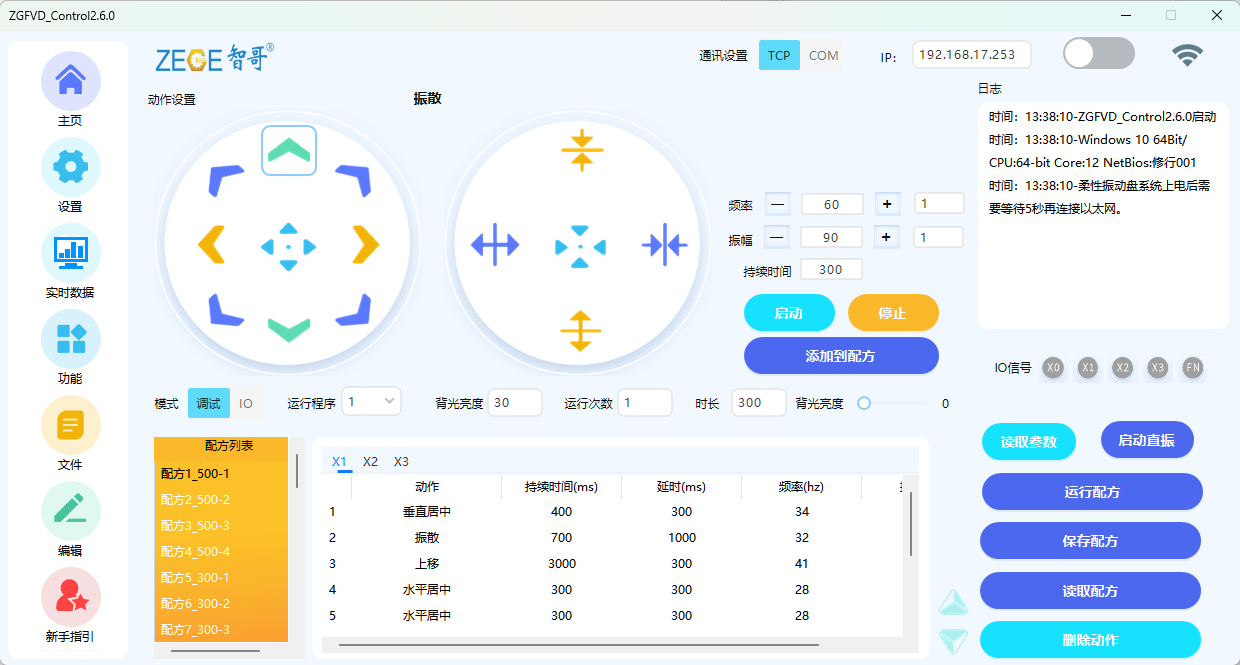Click the green move-up arrow
Image resolution: width=1240 pixels, height=665 pixels.
coord(289,150)
